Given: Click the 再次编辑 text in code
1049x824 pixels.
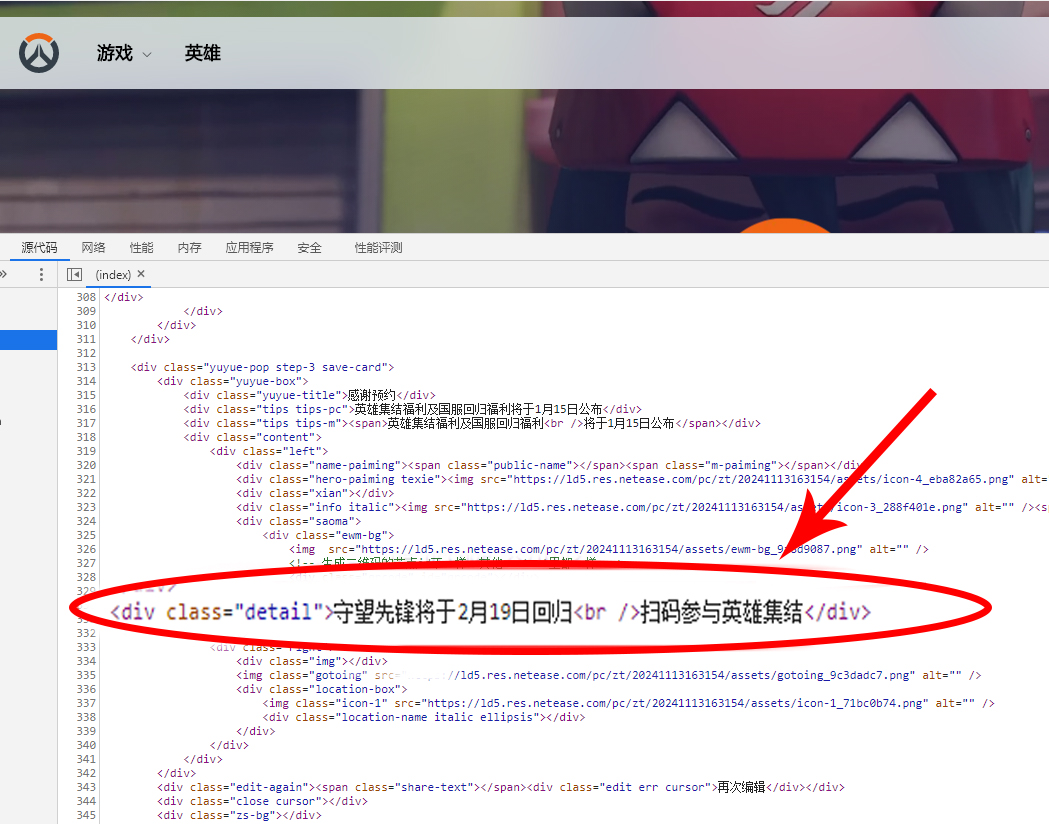Looking at the screenshot, I should 741,787.
